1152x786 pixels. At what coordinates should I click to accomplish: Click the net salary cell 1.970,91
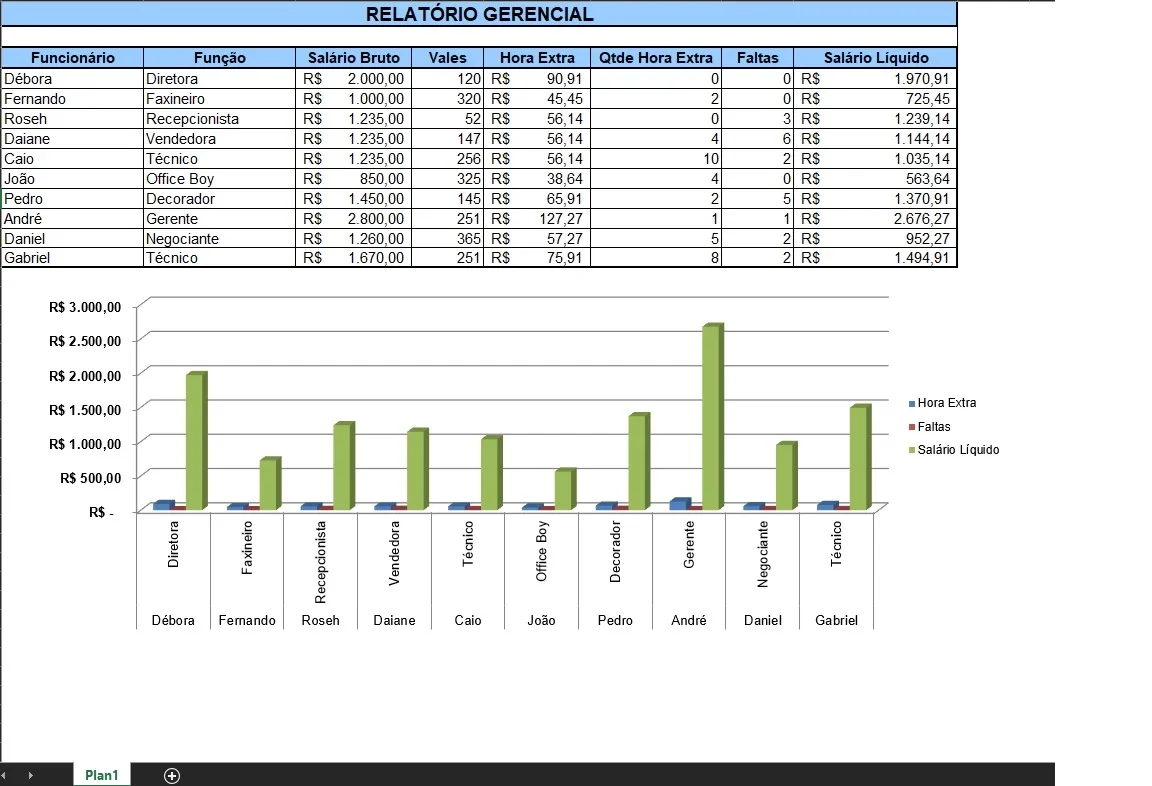tap(876, 79)
